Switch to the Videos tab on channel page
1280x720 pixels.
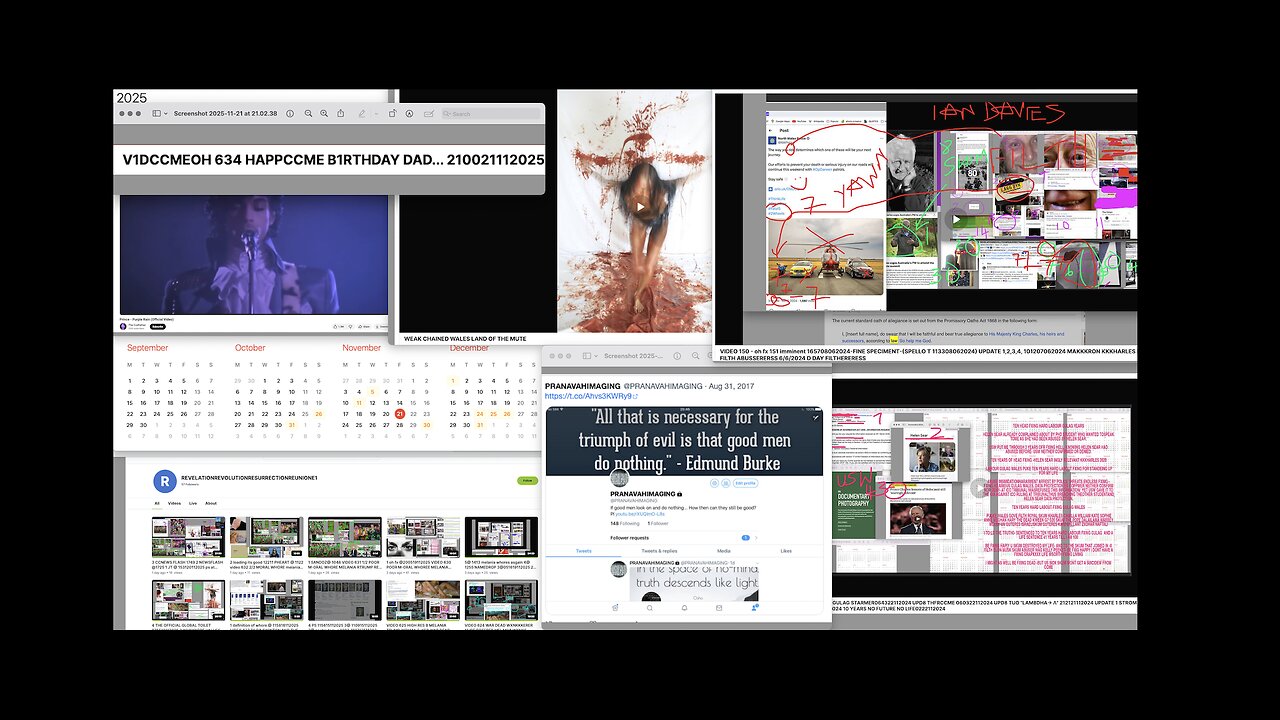[174, 503]
